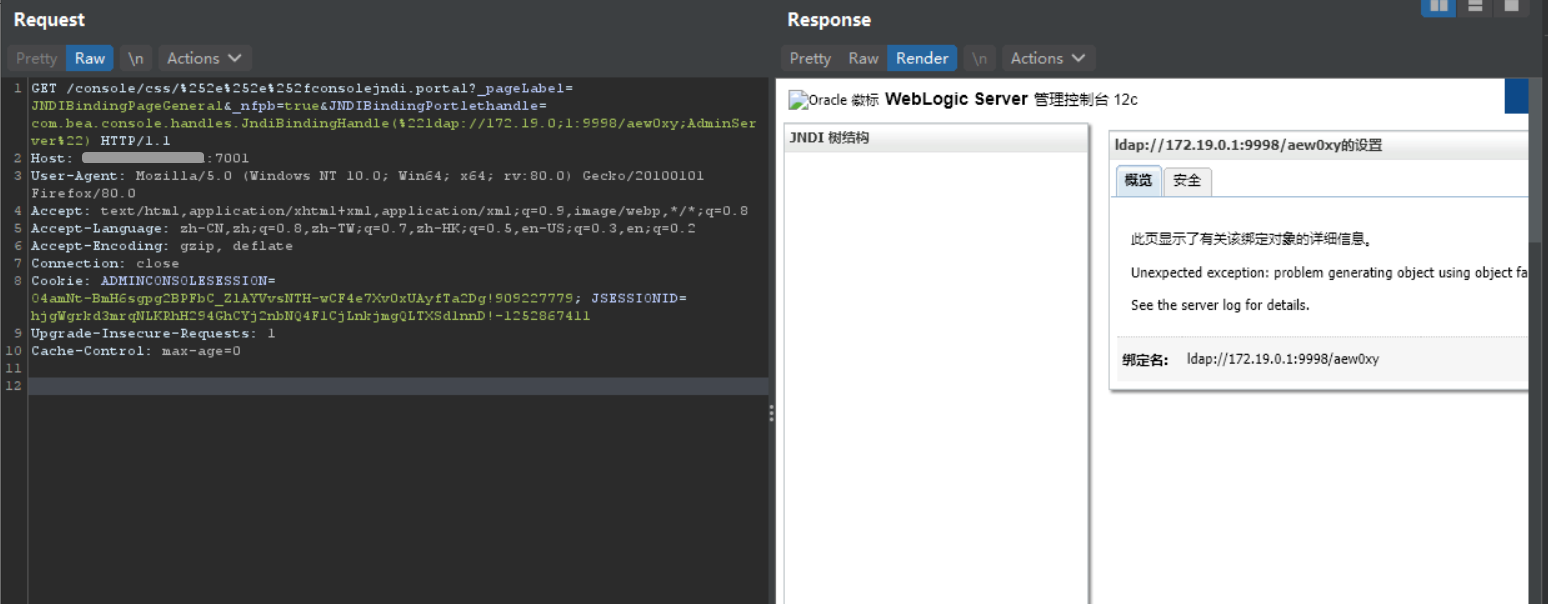Viewport: 1548px width, 604px height.
Task: Click the rendered response vertical scrollbar
Action: coord(1538,150)
